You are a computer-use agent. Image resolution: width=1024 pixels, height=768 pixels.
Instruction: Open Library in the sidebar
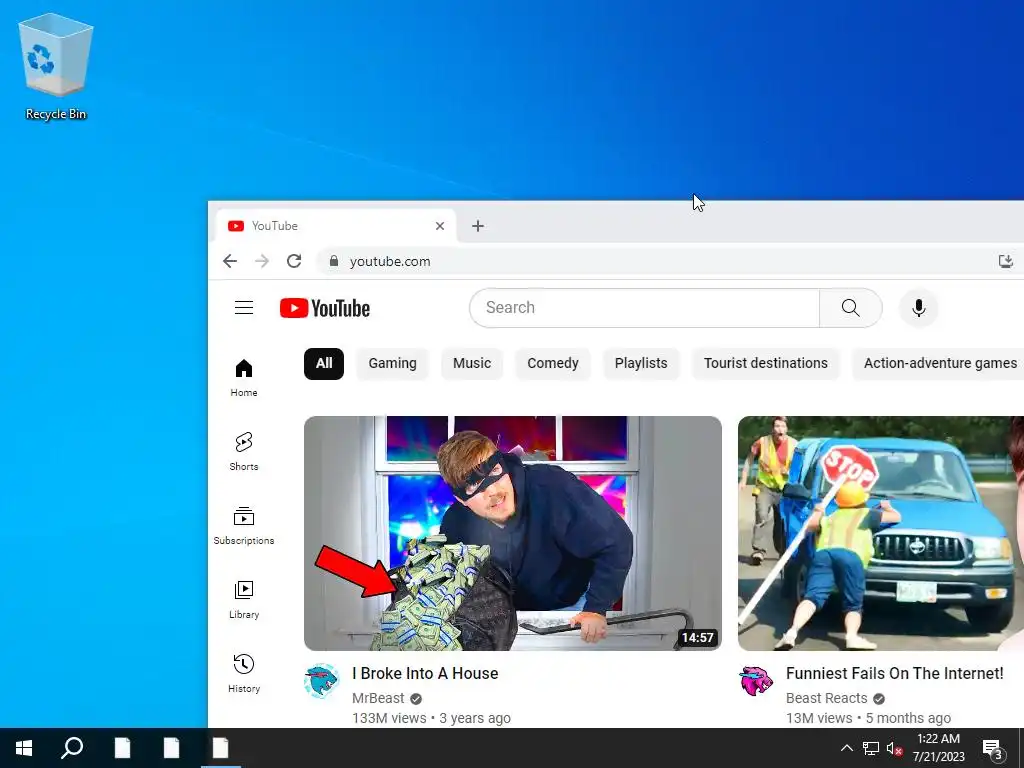pyautogui.click(x=244, y=600)
